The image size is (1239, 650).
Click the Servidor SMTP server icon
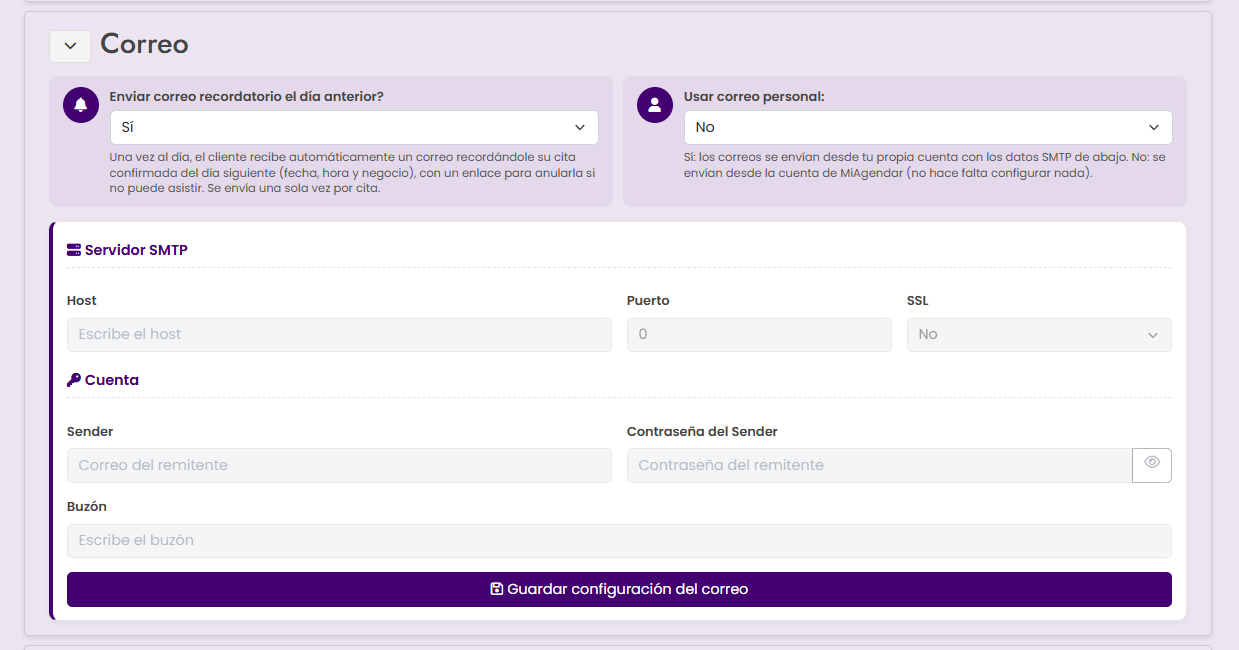(x=74, y=250)
